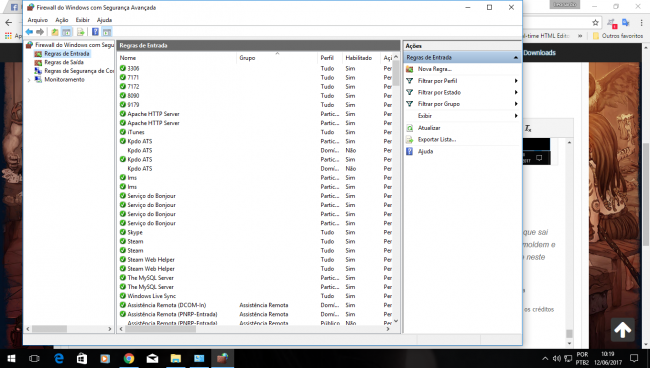Image resolution: width=650 pixels, height=368 pixels.
Task: Select the 3306 inbound rule
Action: (133, 68)
